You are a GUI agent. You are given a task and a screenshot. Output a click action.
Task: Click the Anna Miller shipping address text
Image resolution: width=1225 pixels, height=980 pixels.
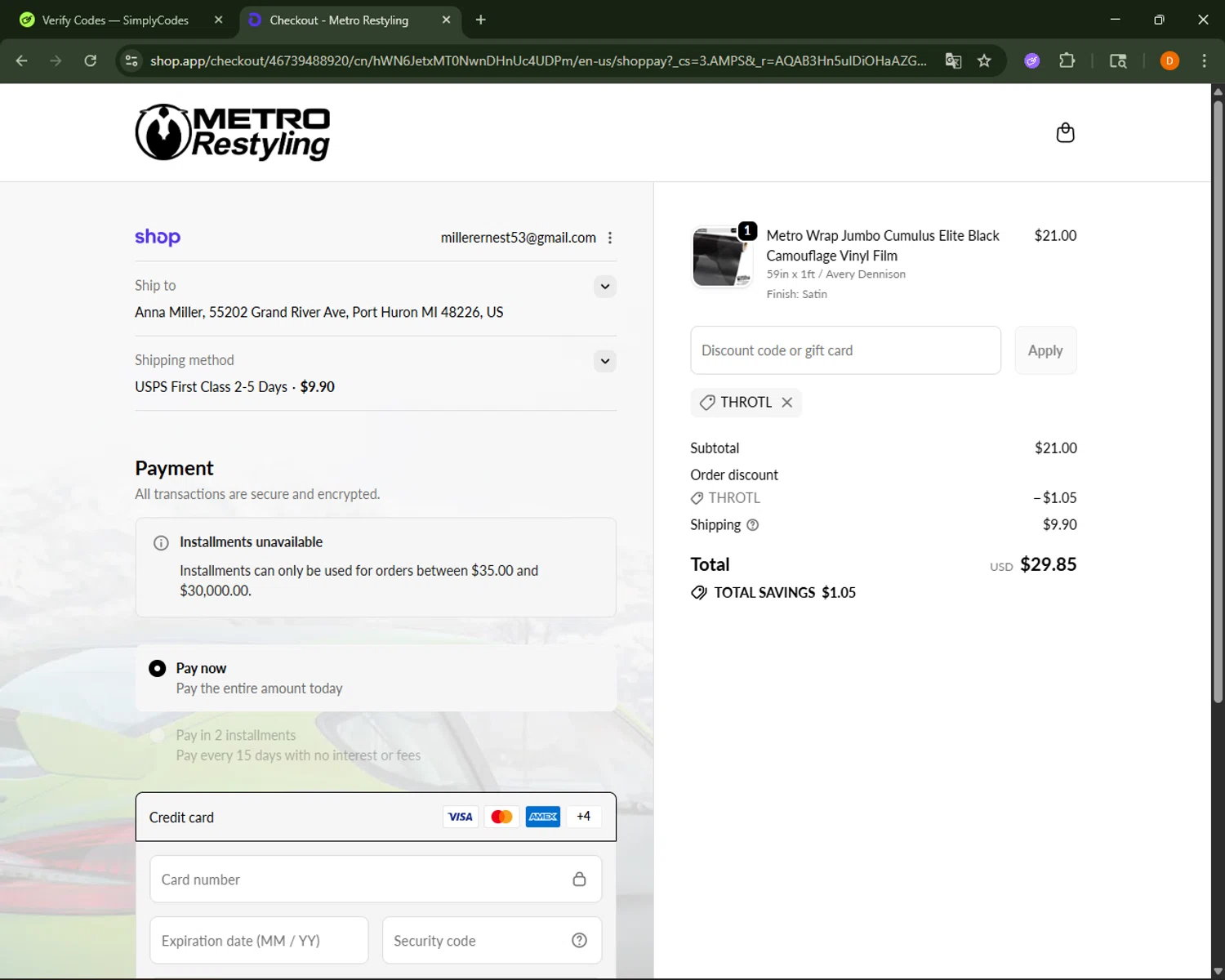319,312
